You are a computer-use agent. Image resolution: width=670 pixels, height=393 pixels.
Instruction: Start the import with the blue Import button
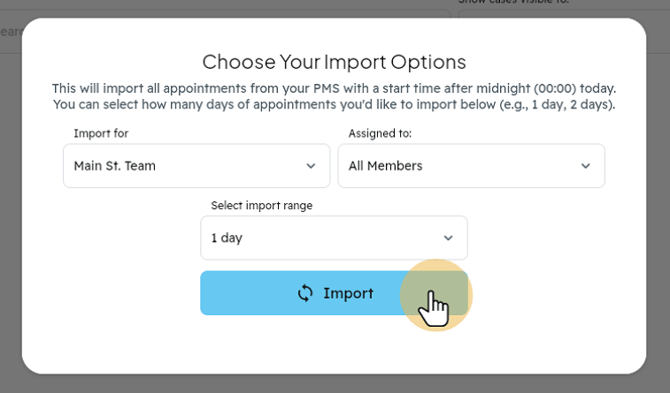pyautogui.click(x=334, y=293)
